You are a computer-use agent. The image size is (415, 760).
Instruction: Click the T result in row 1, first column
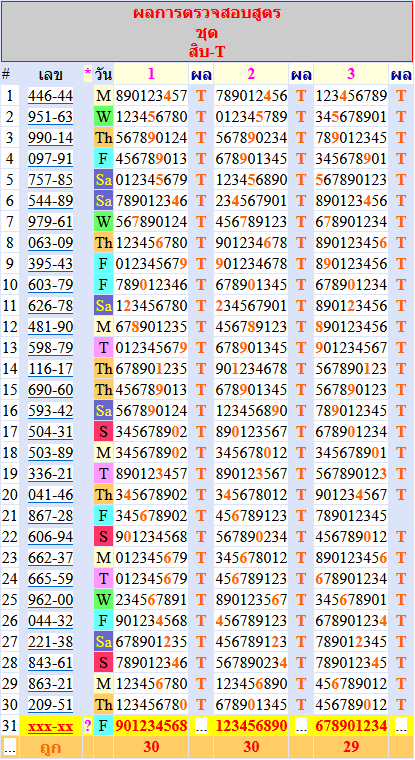201,96
